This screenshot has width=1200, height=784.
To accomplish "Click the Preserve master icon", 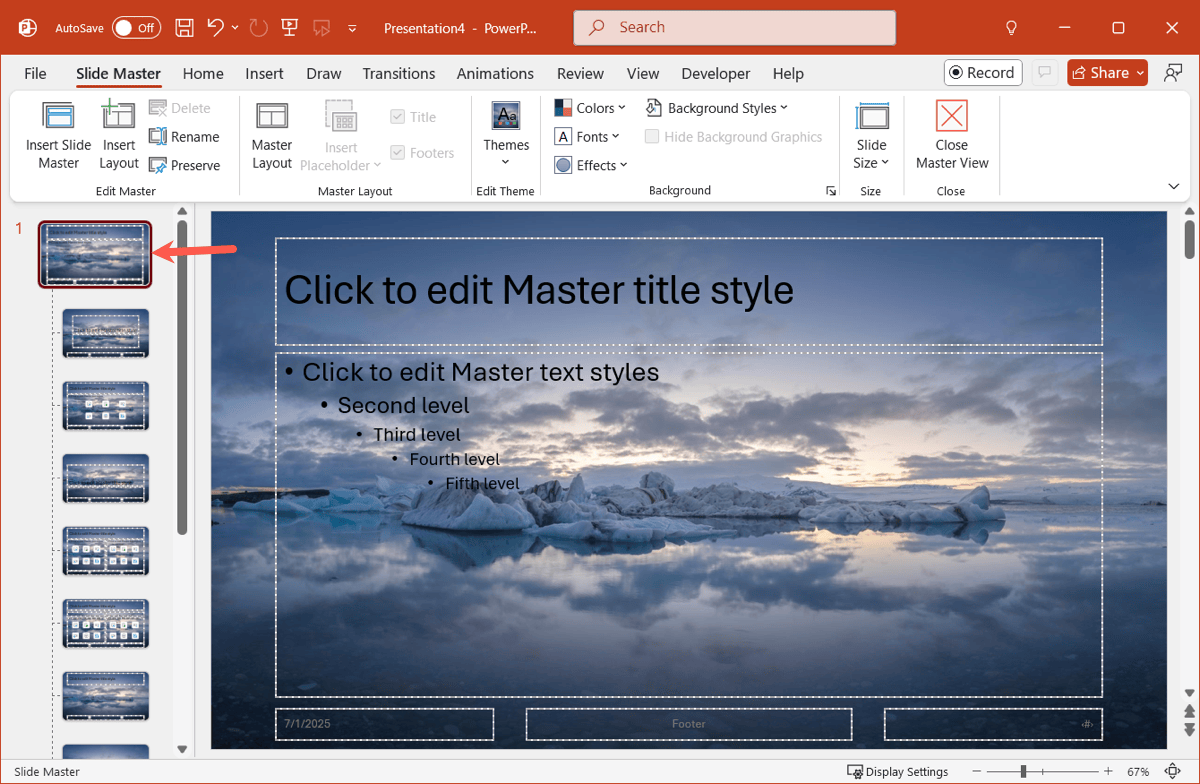I will [x=158, y=166].
